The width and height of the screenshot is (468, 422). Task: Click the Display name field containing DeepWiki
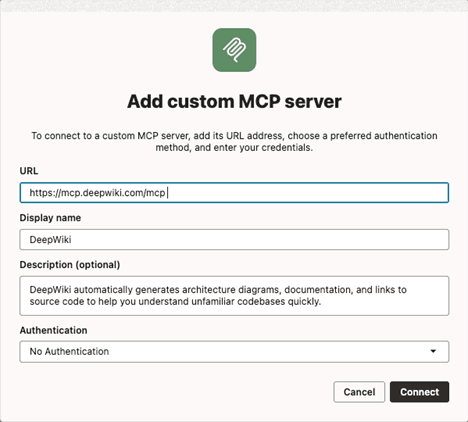[234, 239]
